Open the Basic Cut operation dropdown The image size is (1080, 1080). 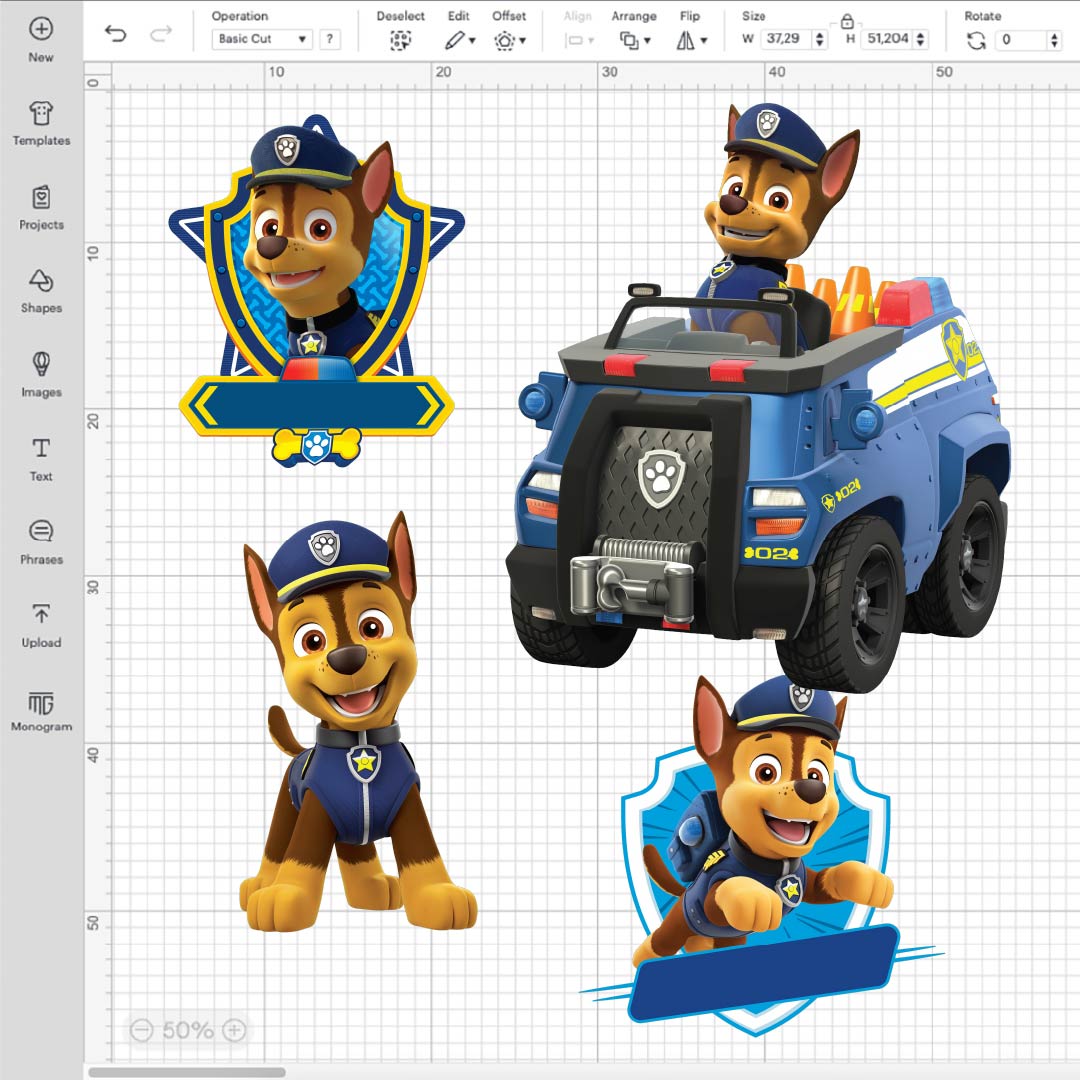click(x=262, y=39)
